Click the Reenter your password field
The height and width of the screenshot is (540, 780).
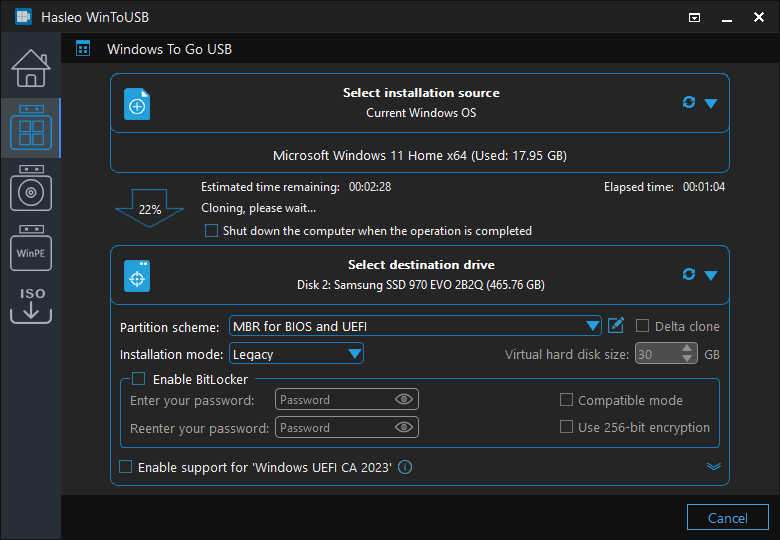[347, 427]
